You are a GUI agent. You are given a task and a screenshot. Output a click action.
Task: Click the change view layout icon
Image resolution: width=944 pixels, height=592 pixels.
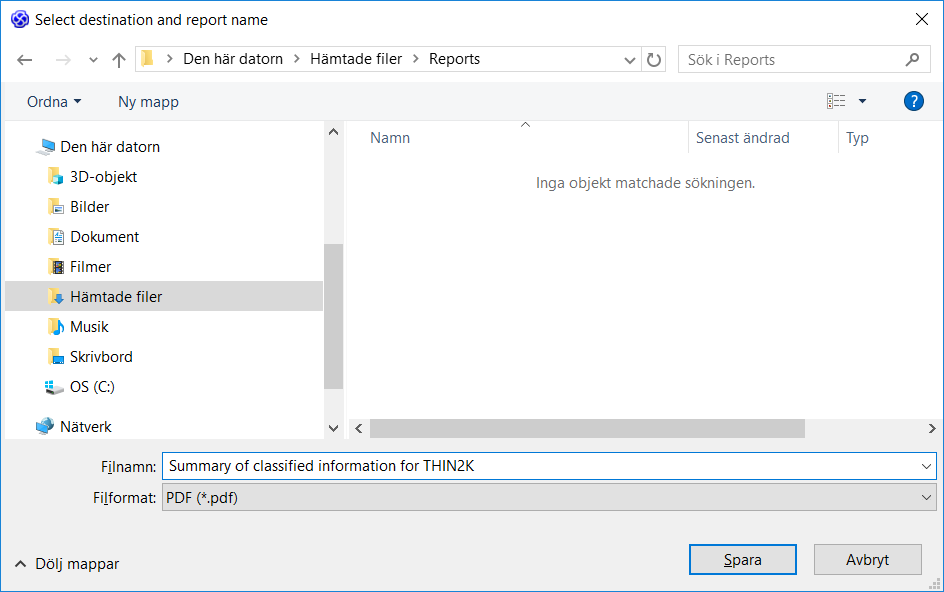point(836,101)
